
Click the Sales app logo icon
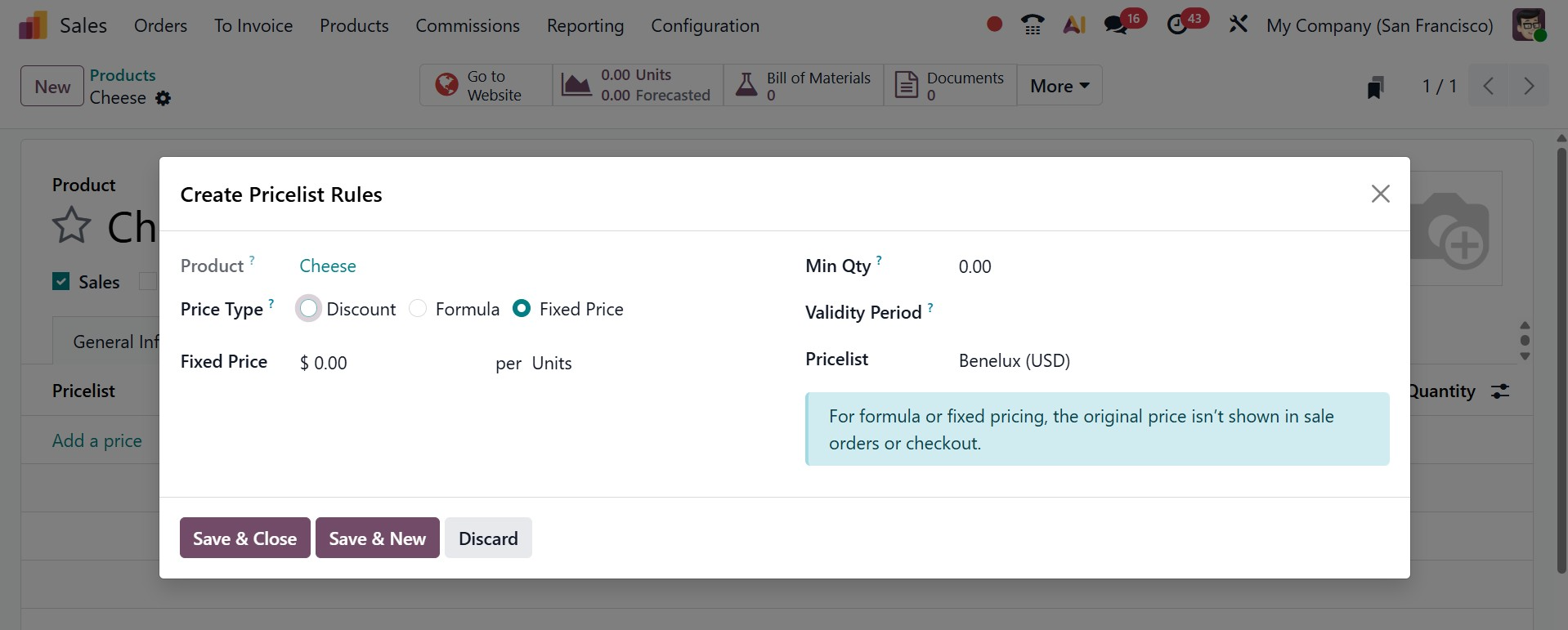coord(33,25)
